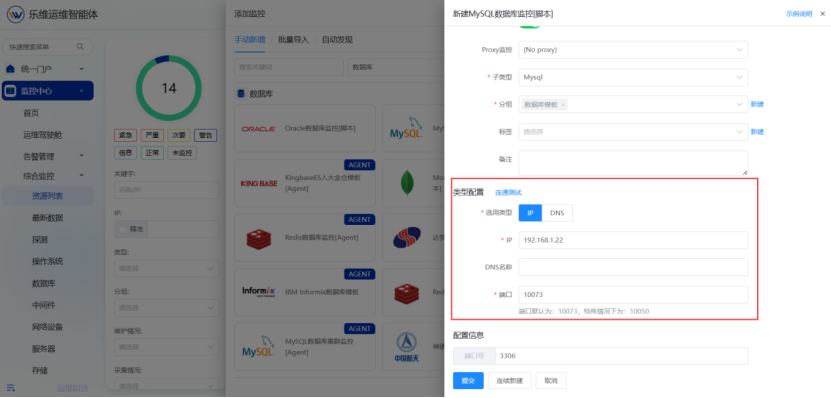The width and height of the screenshot is (831, 398).
Task: Choose IP as 选用类型
Action: click(x=530, y=213)
